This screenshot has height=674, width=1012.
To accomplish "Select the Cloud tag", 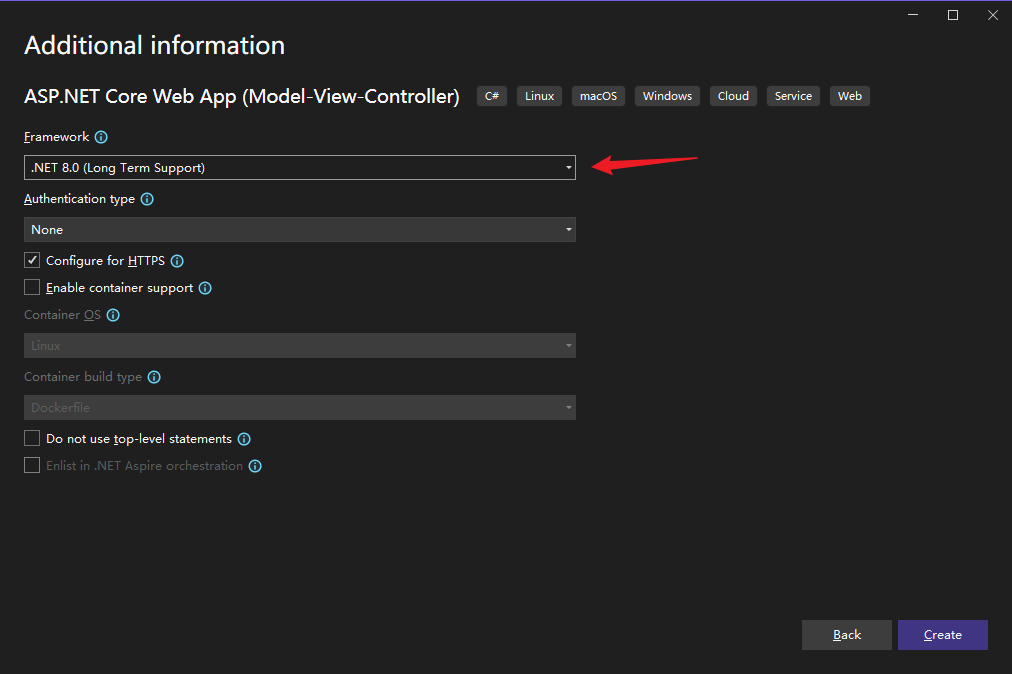I will point(733,96).
